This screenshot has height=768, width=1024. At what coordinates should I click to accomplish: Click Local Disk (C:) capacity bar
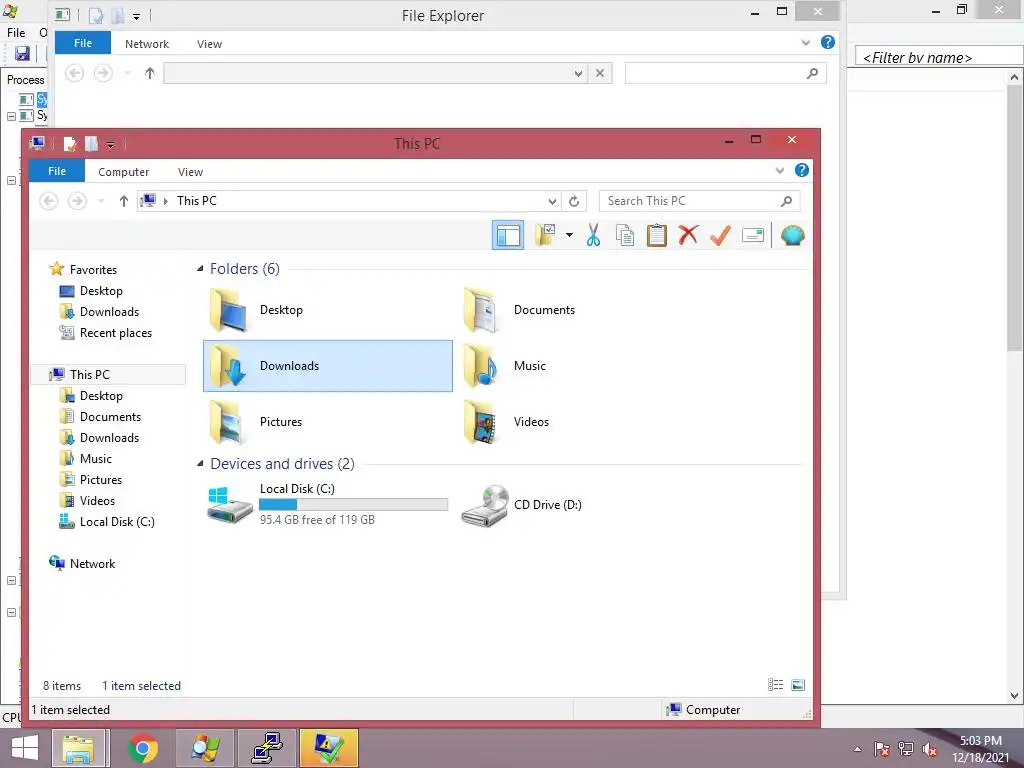pyautogui.click(x=353, y=505)
